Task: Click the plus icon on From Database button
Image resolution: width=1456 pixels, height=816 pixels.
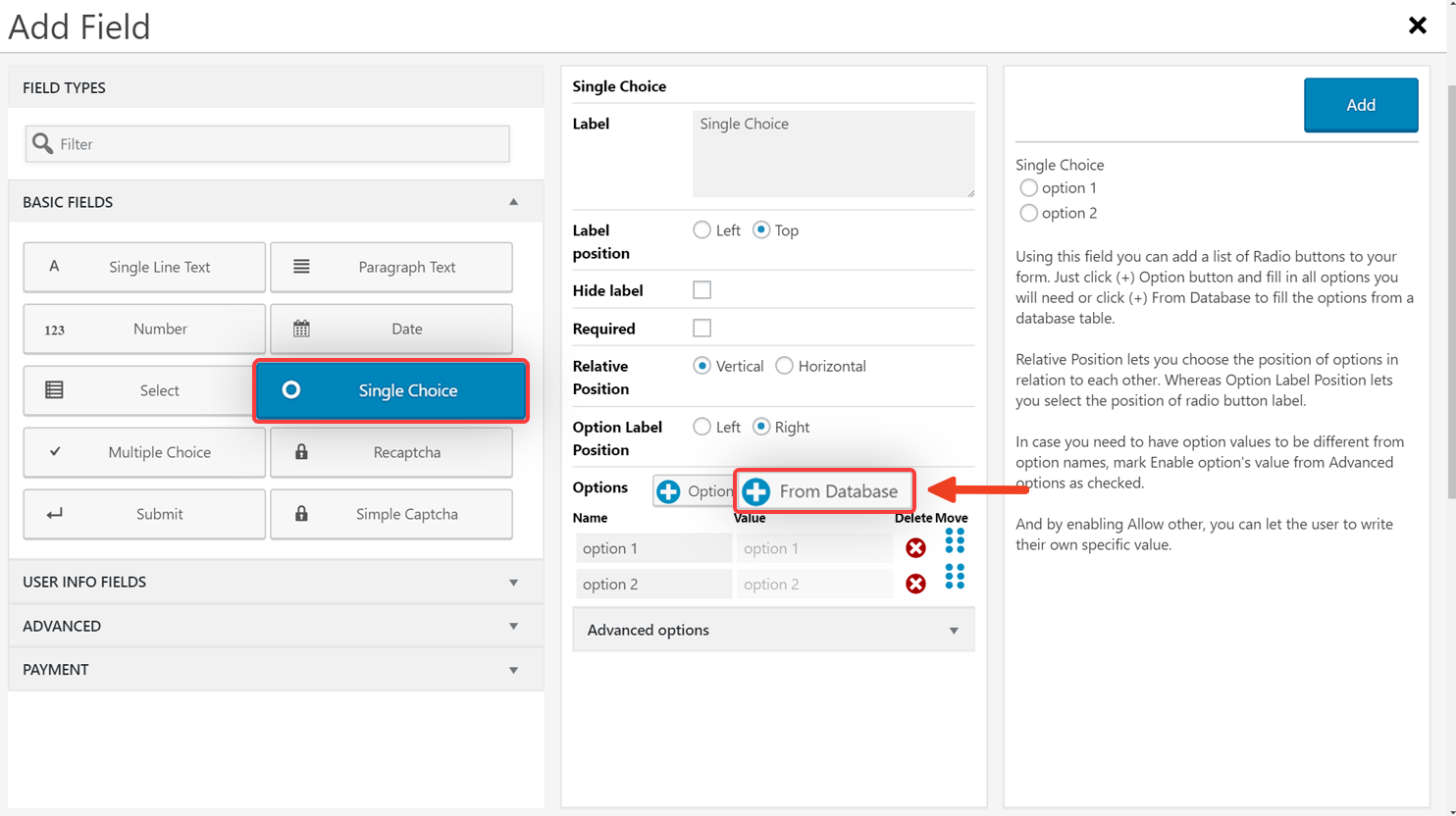Action: [x=755, y=491]
